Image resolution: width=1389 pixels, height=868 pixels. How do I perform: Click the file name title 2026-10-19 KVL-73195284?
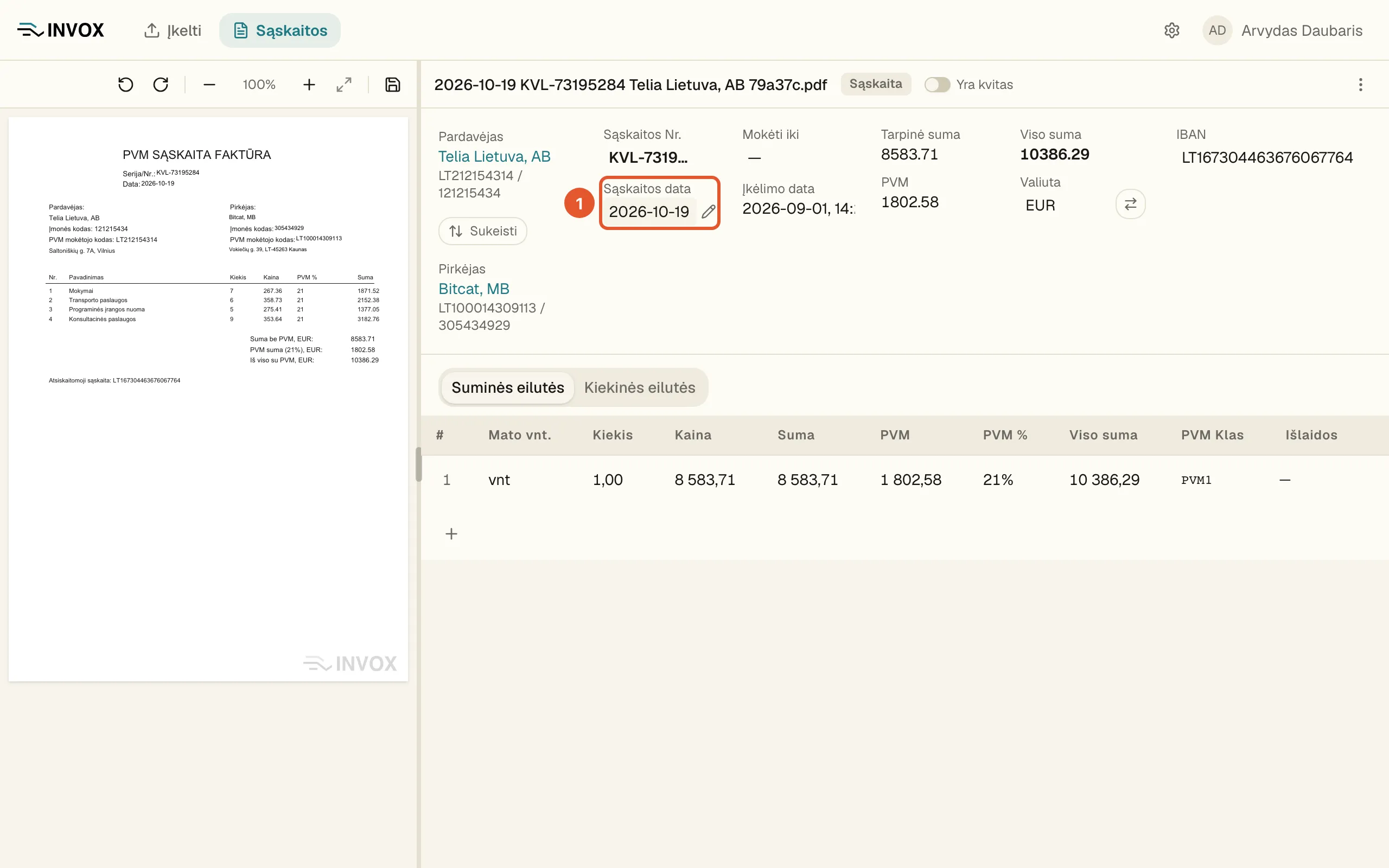pos(630,85)
